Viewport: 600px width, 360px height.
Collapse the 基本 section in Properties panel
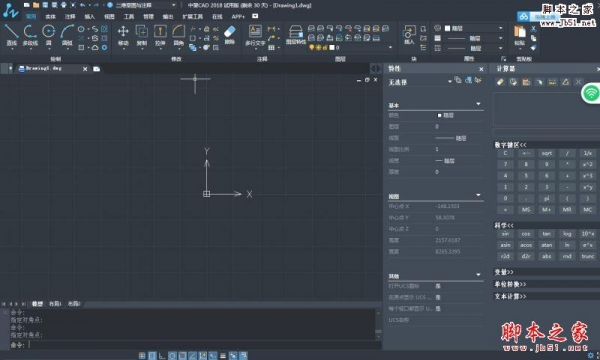pos(478,104)
